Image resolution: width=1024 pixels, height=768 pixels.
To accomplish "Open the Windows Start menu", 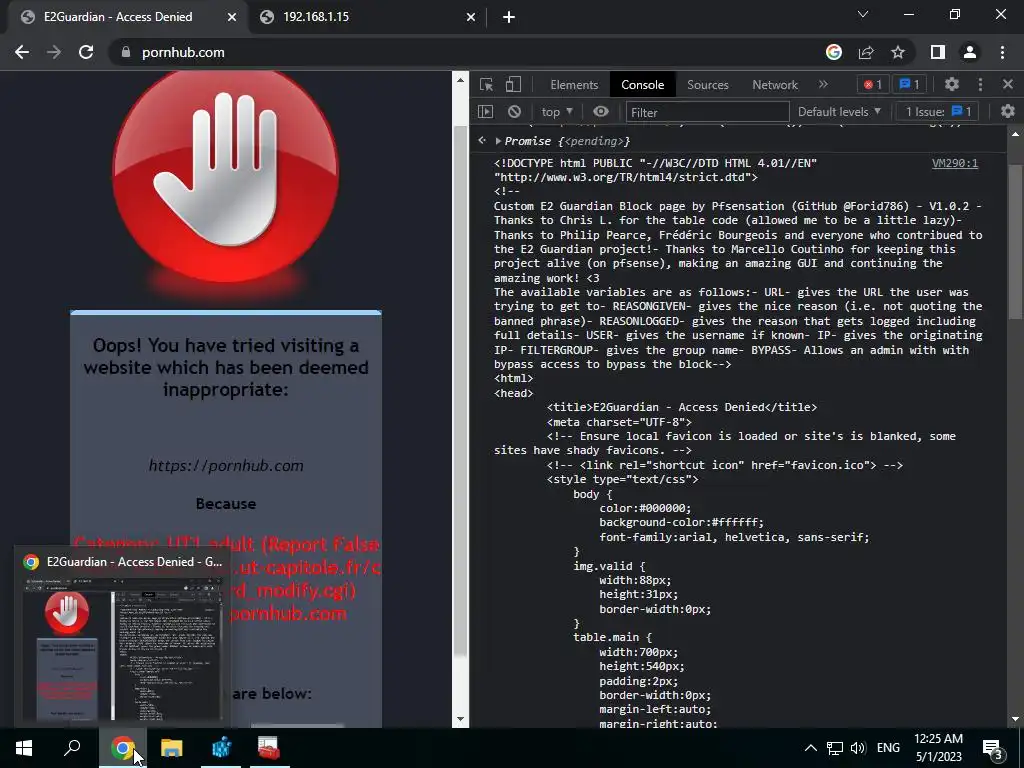I will (x=24, y=748).
